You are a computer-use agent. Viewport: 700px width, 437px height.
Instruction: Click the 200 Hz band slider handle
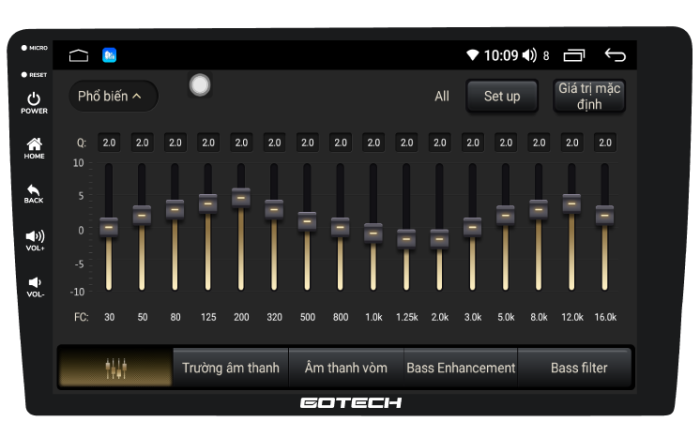pos(241,197)
